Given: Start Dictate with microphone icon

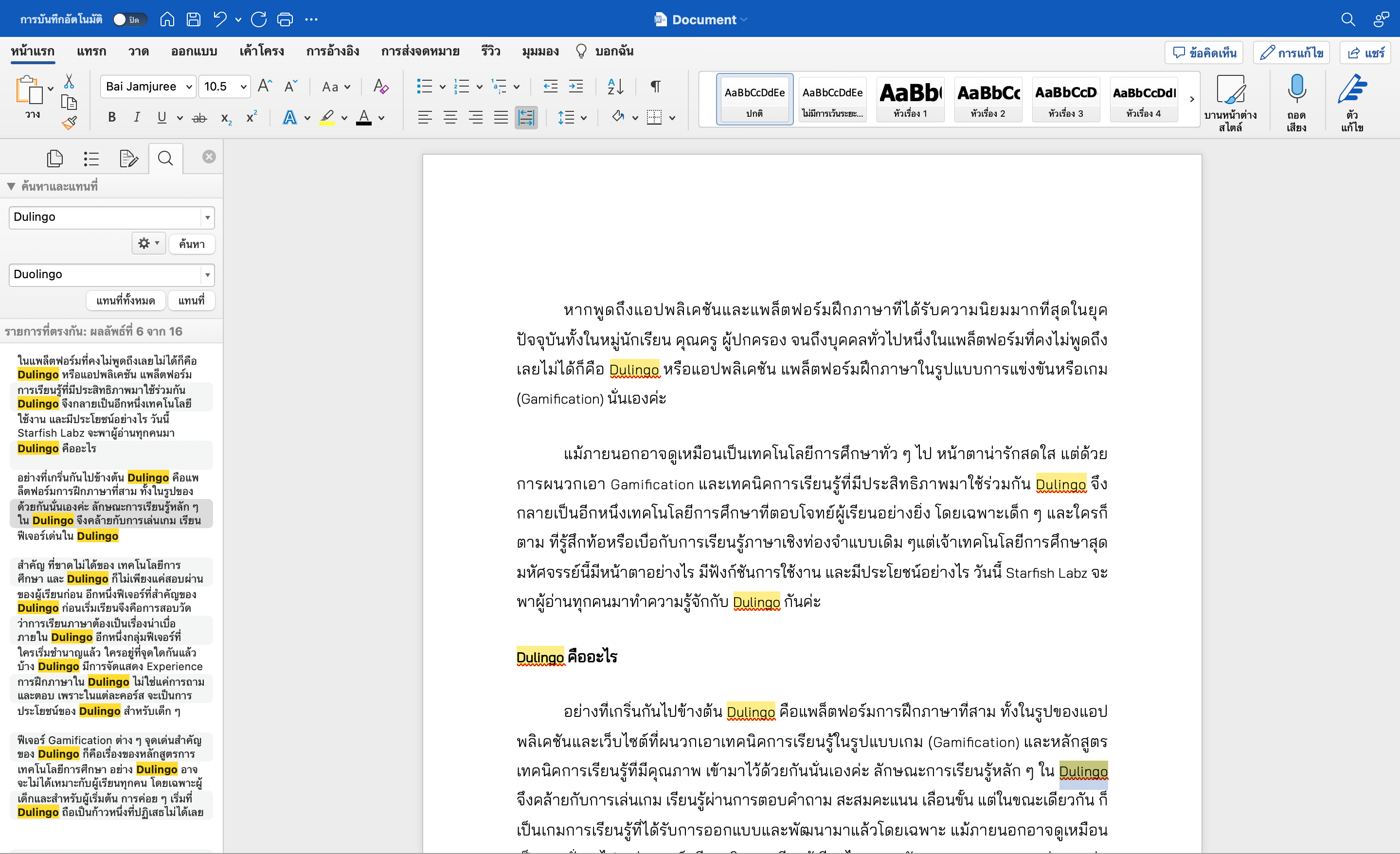Looking at the screenshot, I should pyautogui.click(x=1296, y=102).
